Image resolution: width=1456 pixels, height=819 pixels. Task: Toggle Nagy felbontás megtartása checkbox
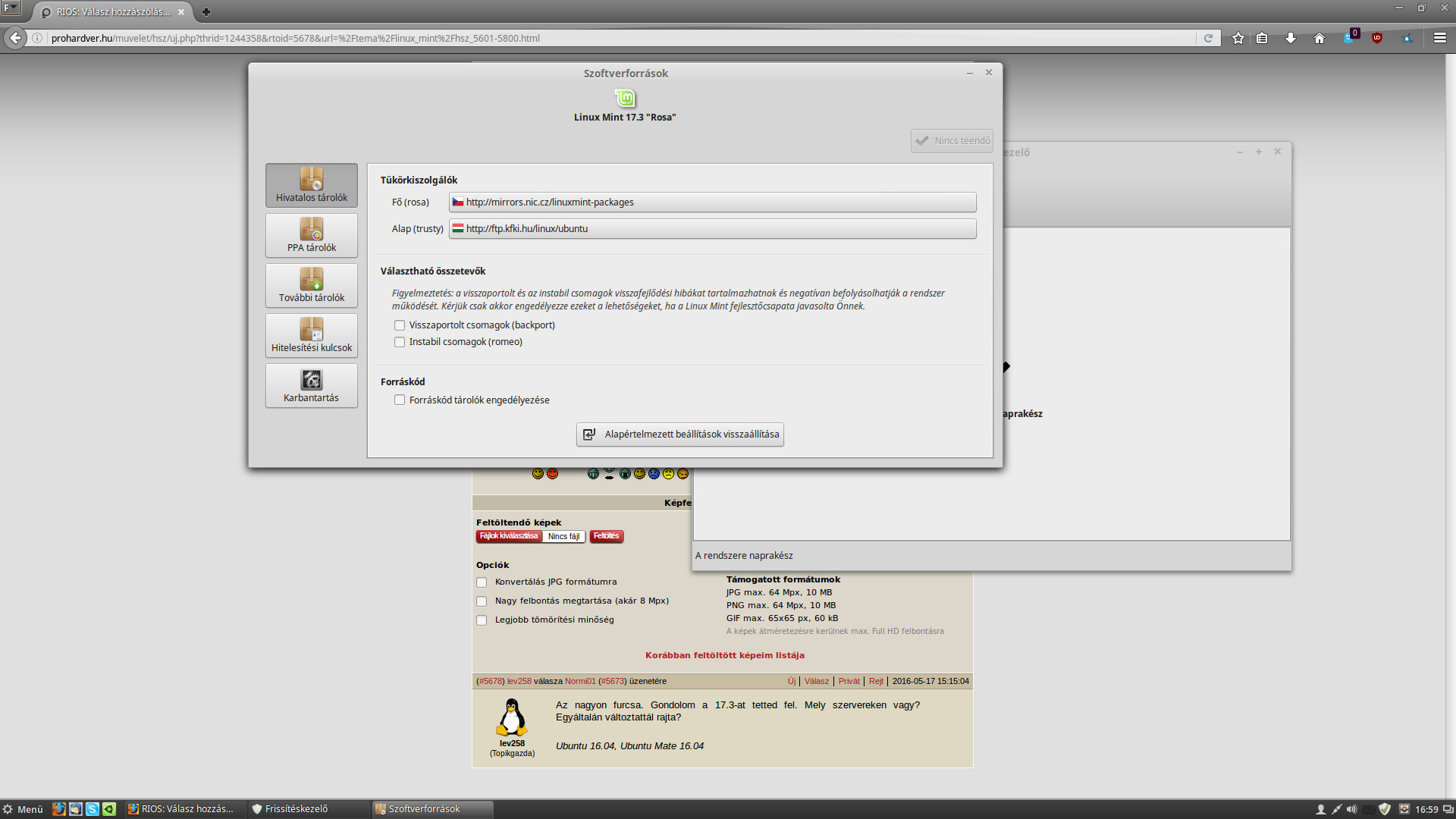click(482, 601)
